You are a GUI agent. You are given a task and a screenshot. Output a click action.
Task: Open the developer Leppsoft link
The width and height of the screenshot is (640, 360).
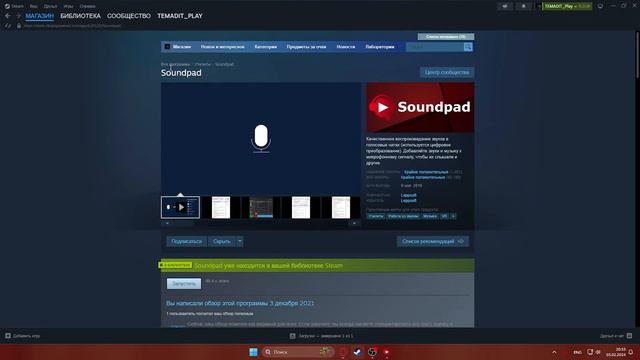tap(409, 195)
